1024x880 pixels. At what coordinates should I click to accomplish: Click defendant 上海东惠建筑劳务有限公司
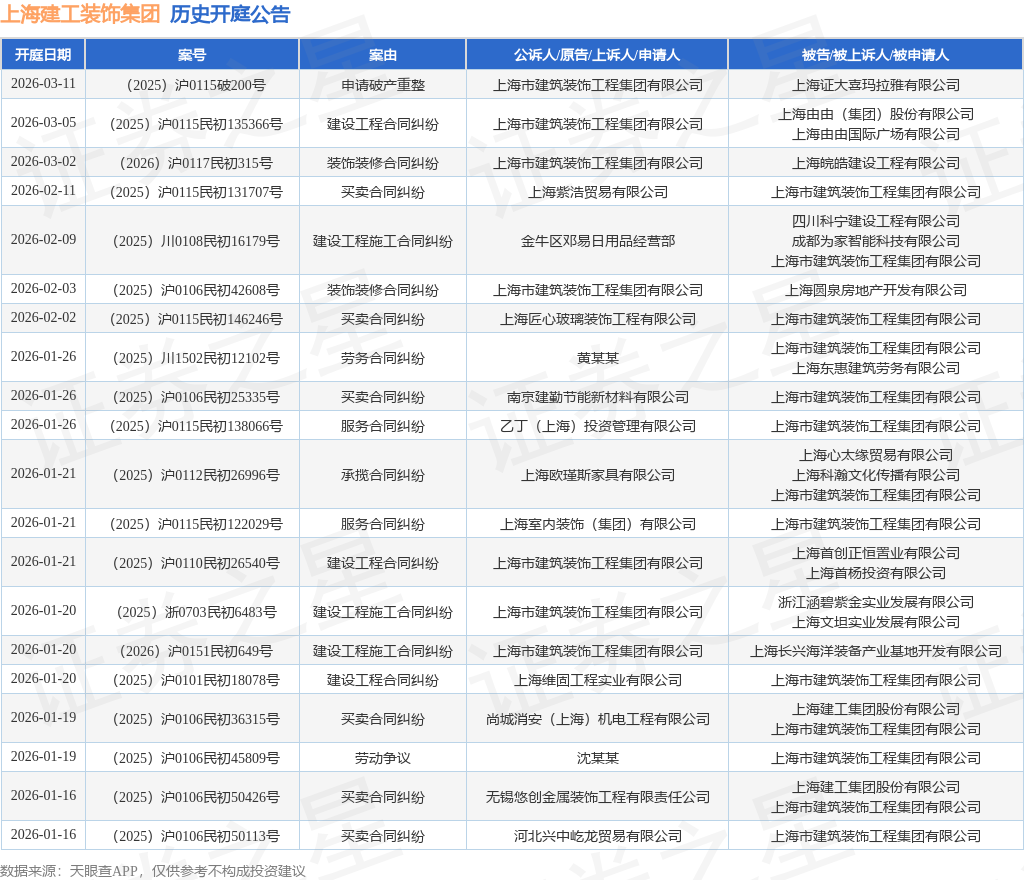(x=876, y=368)
